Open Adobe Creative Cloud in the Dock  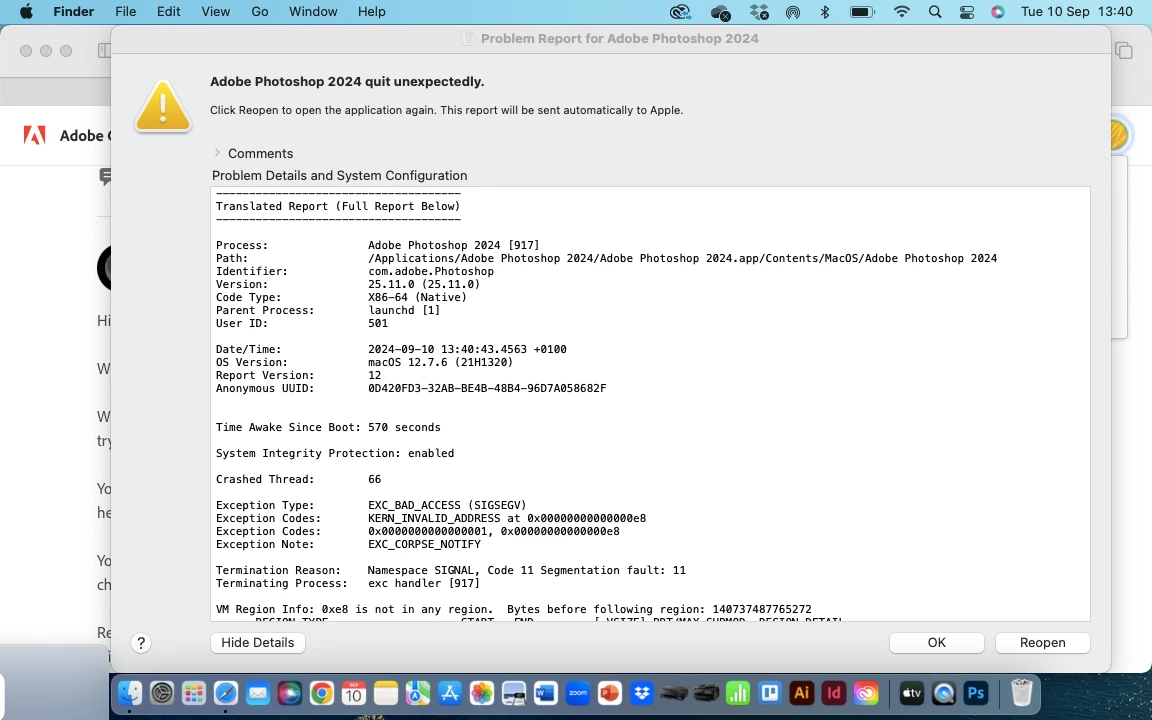(x=866, y=693)
